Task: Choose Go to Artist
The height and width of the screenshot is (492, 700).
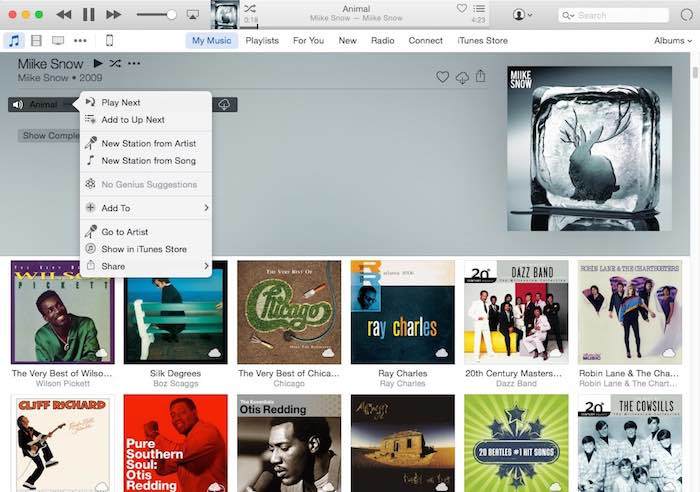Action: [x=146, y=232]
